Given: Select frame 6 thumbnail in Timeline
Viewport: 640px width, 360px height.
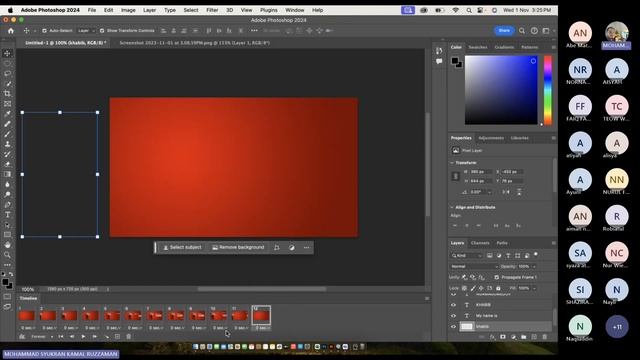Looking at the screenshot, I should [133, 316].
